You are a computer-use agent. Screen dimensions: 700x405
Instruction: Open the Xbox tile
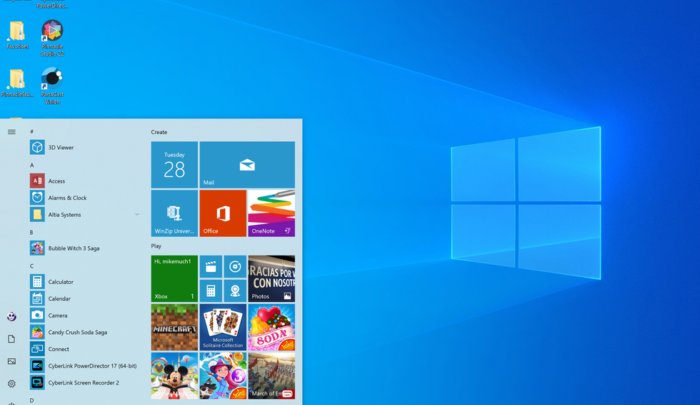(174, 279)
